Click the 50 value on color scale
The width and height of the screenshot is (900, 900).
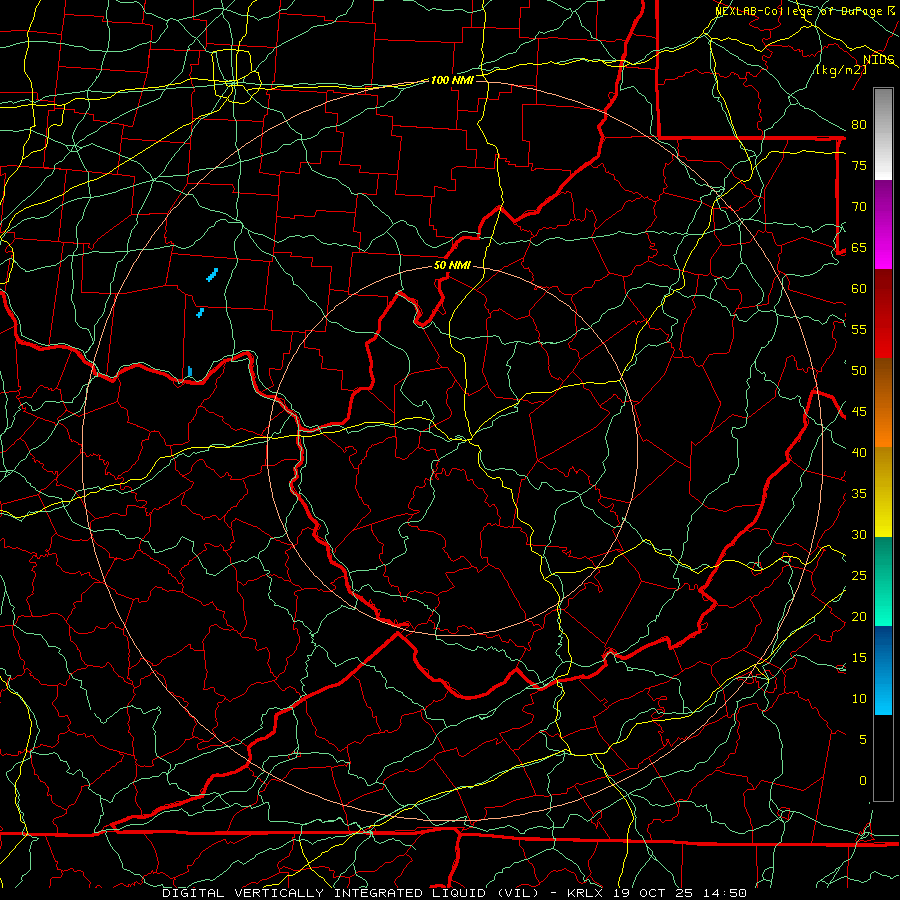point(859,370)
